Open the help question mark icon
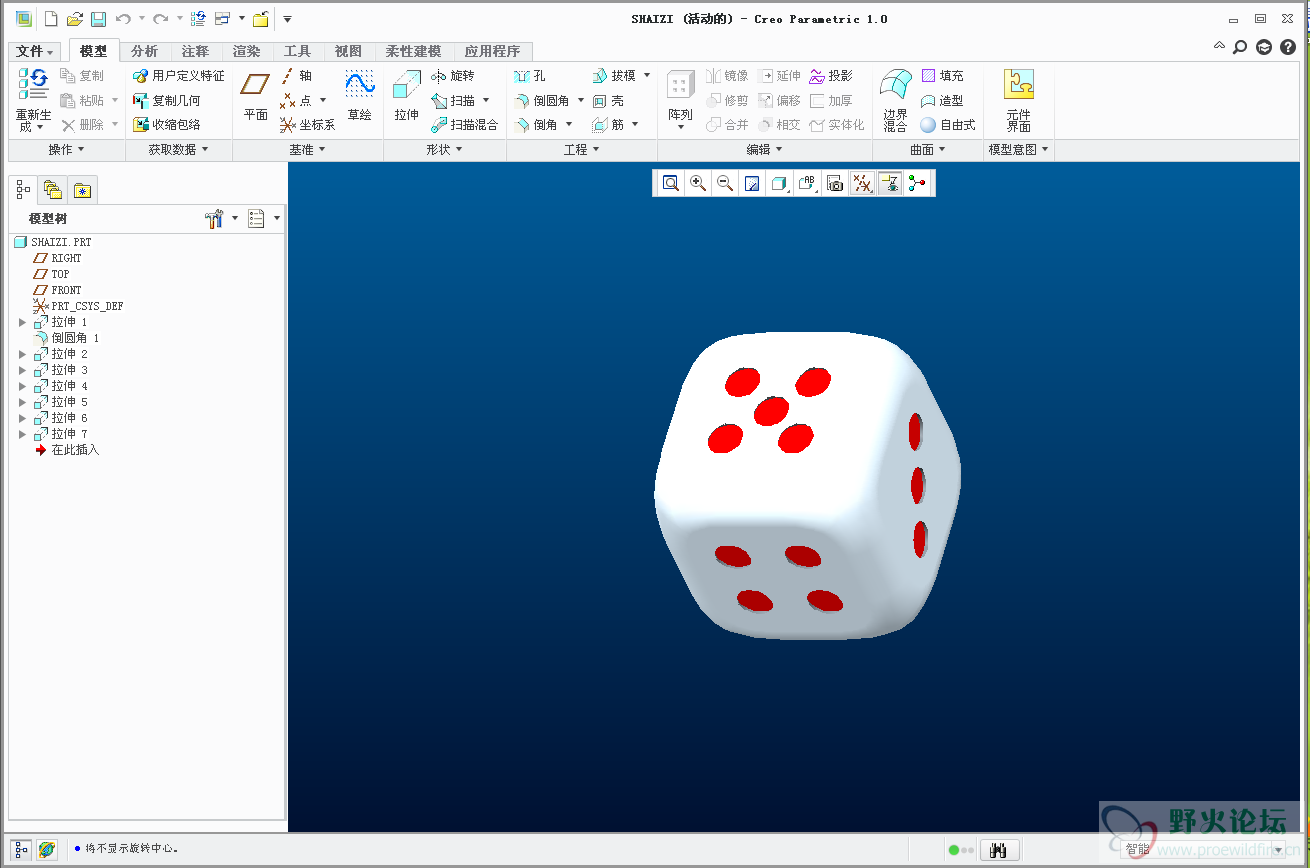The image size is (1310, 868). (1288, 47)
